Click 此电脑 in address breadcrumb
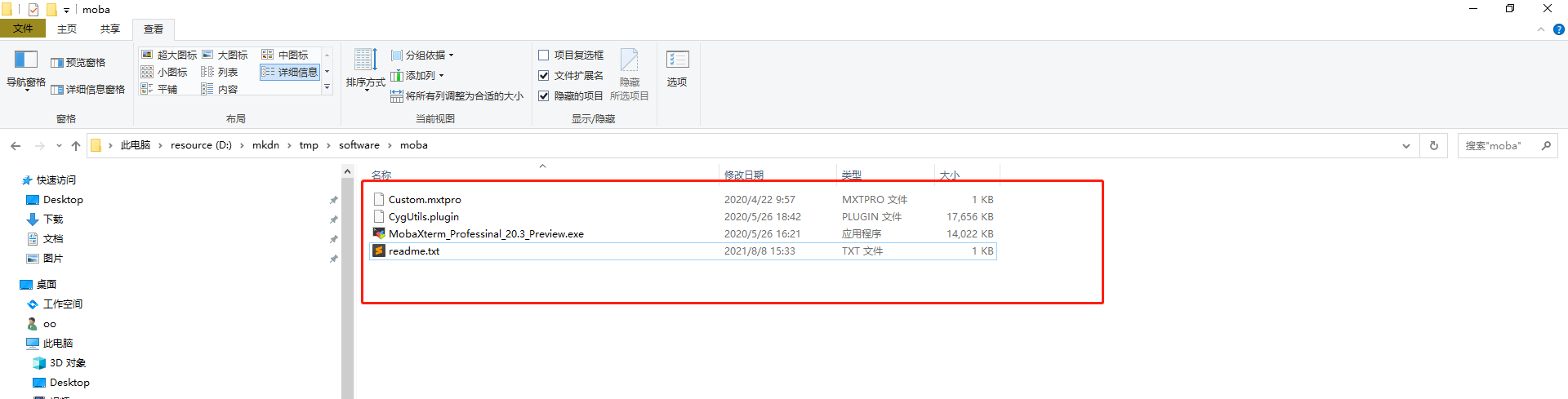The image size is (1568, 399). click(x=136, y=145)
